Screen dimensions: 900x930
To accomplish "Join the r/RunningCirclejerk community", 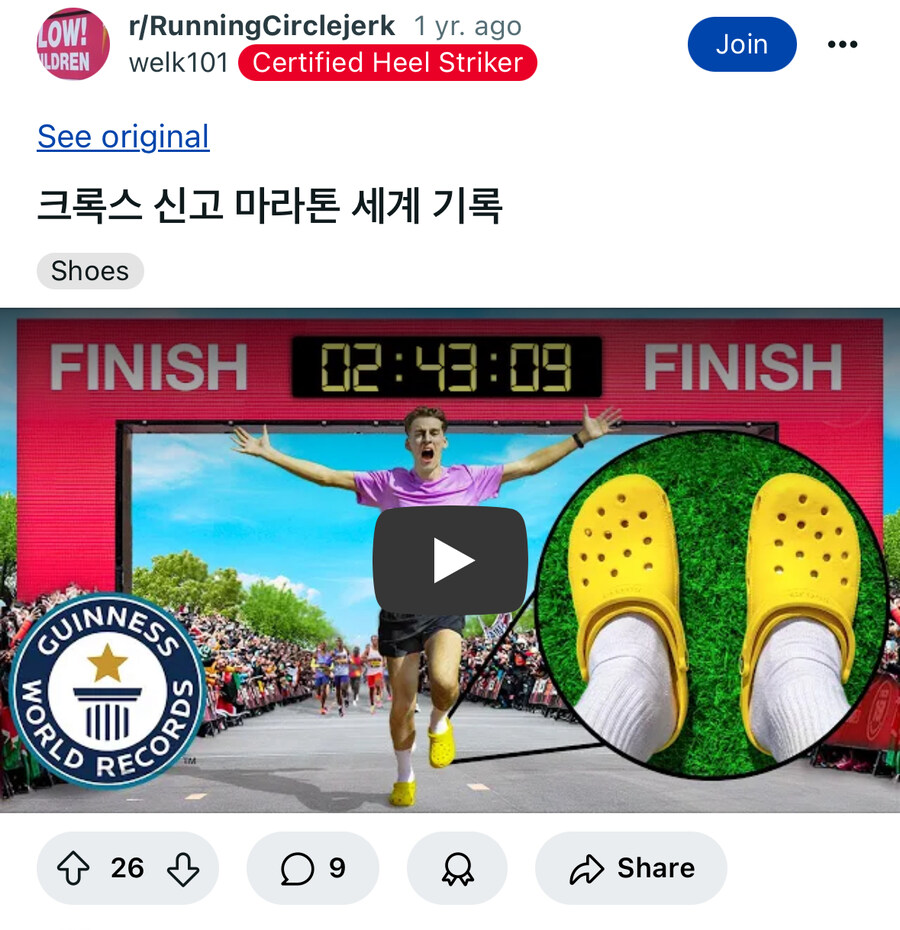I will pos(742,44).
